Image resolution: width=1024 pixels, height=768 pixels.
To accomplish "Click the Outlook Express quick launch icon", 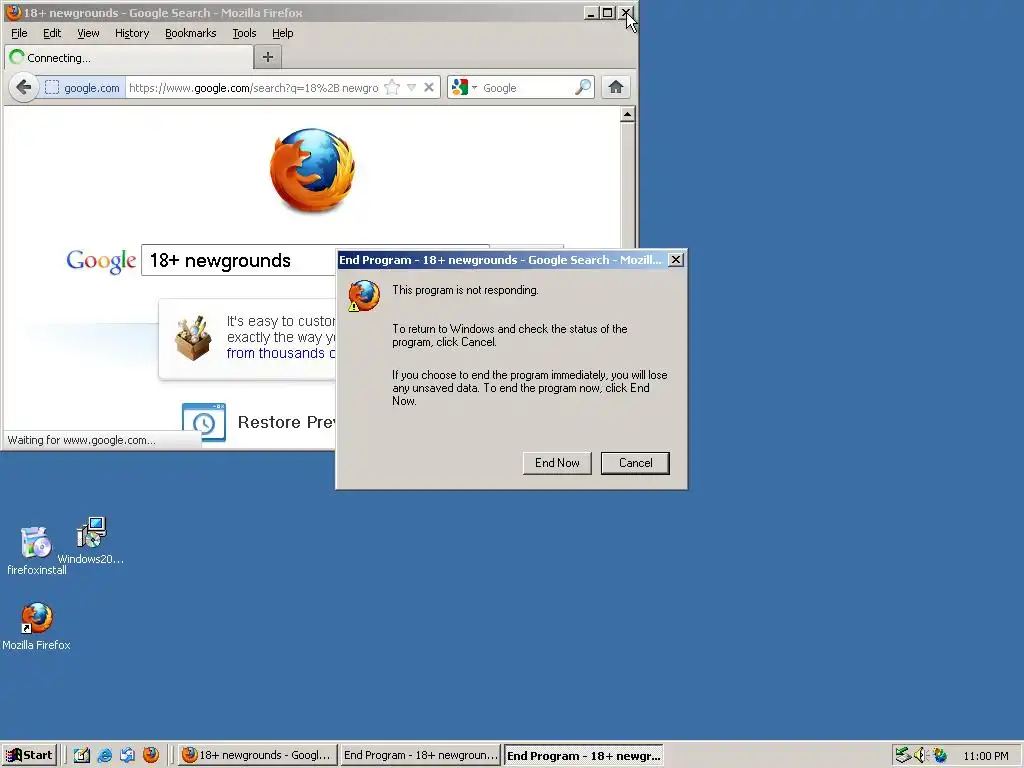I will 127,755.
